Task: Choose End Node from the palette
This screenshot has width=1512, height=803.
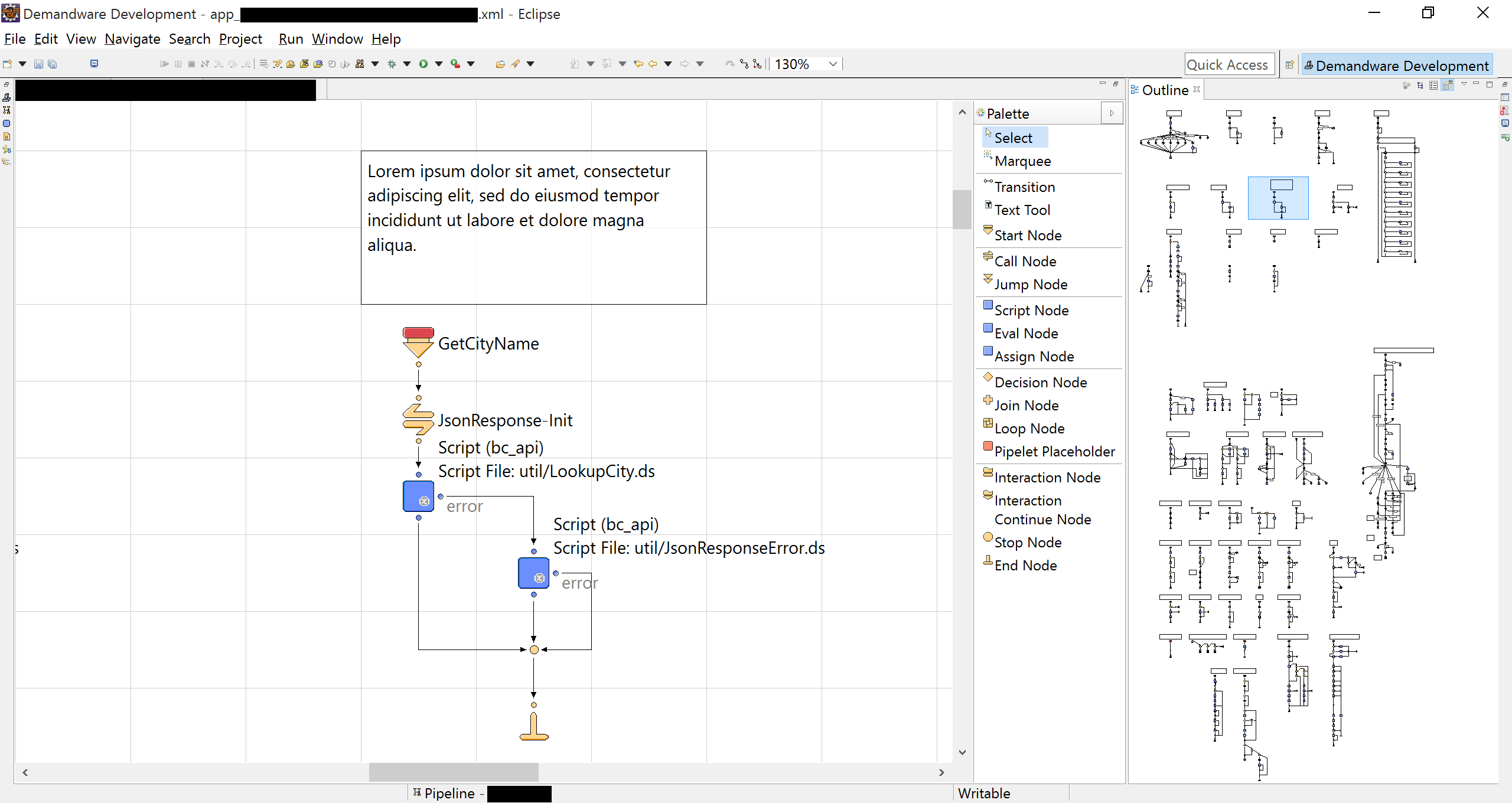Action: pyautogui.click(x=1026, y=565)
